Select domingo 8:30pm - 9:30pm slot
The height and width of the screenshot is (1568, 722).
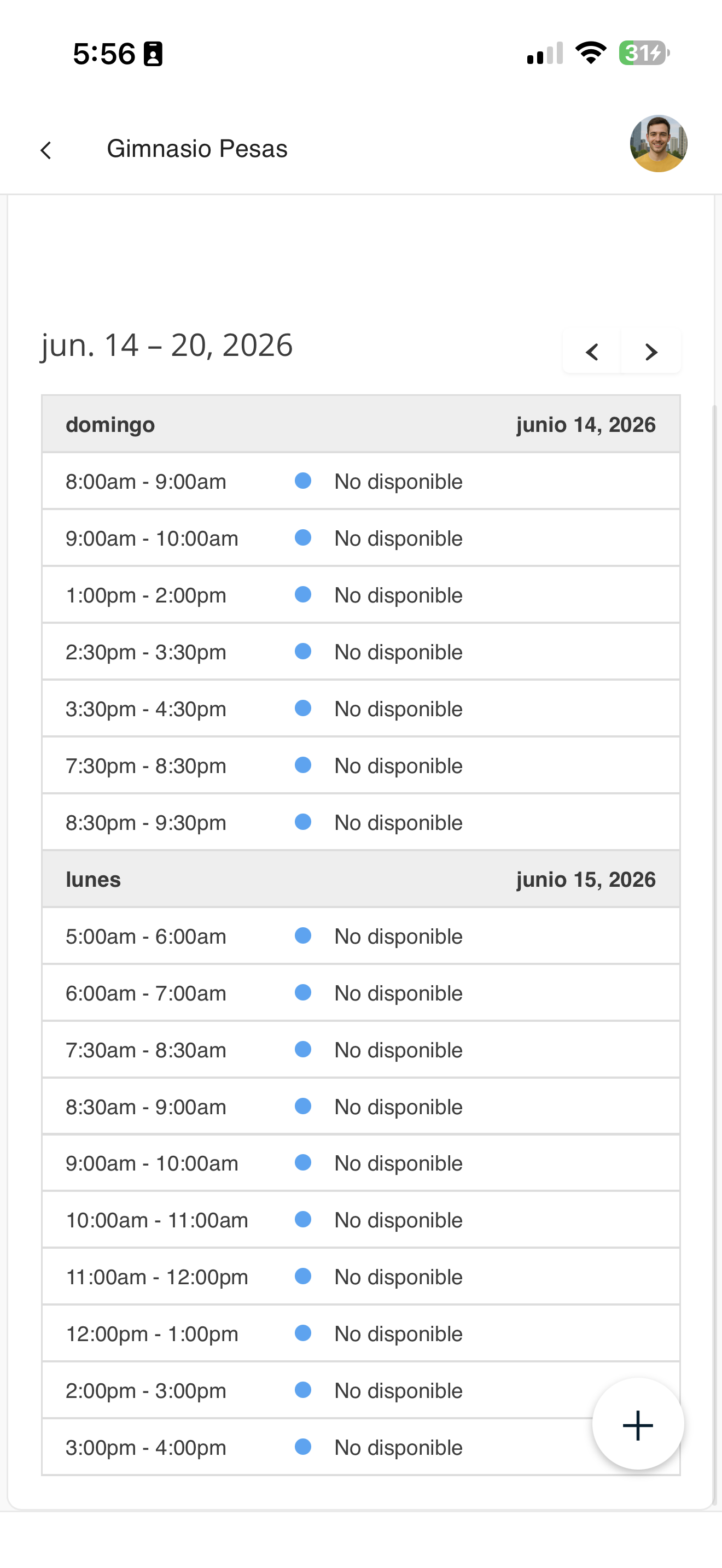click(361, 822)
